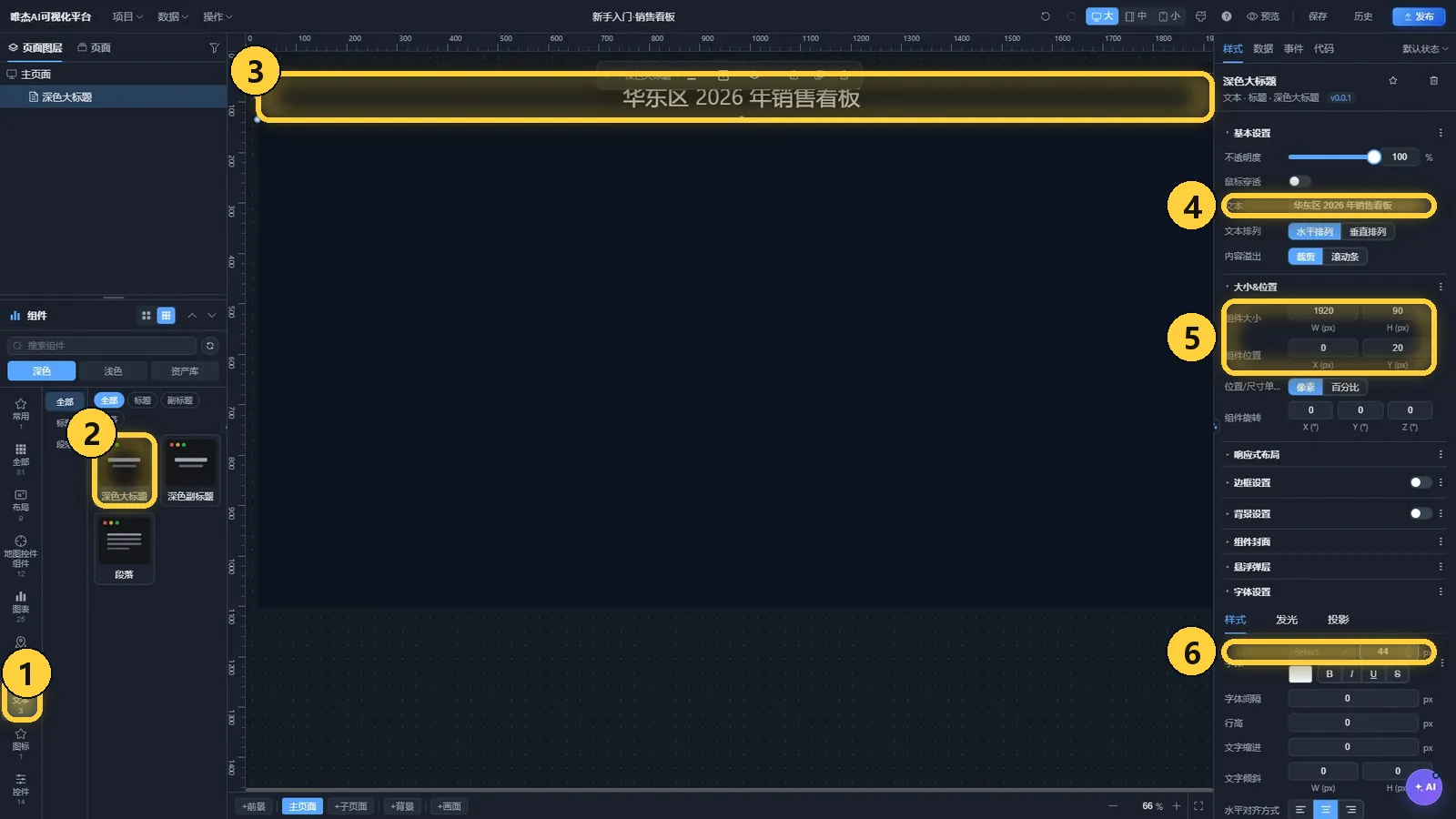The image size is (1456, 819).
Task: Open the 图标 icons category in sidebar
Action: tap(21, 743)
